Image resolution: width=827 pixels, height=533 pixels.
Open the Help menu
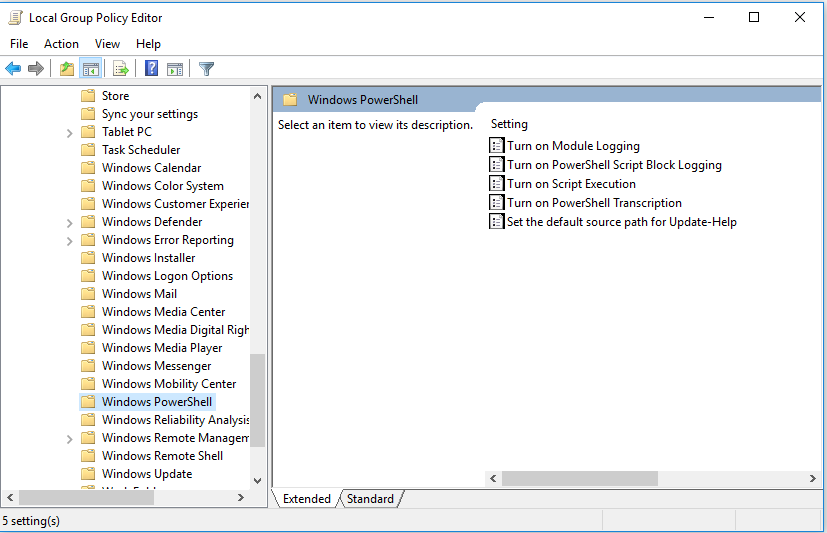pyautogui.click(x=148, y=44)
